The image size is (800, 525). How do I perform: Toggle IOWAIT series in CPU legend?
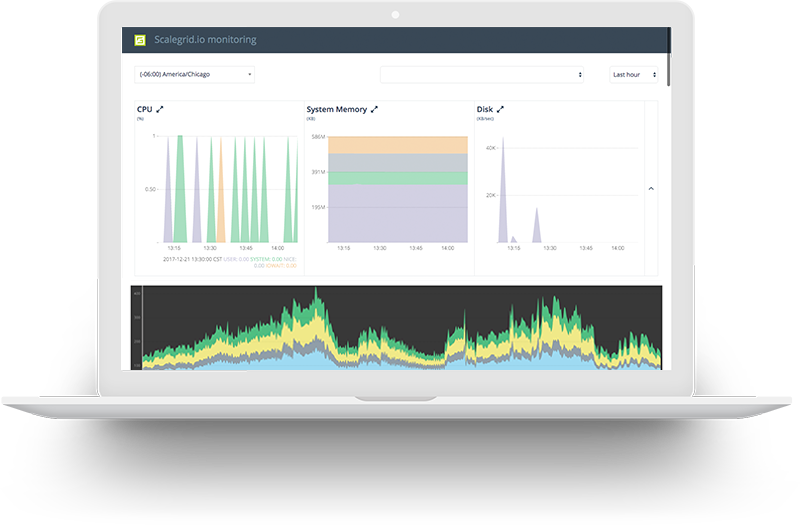(276, 266)
